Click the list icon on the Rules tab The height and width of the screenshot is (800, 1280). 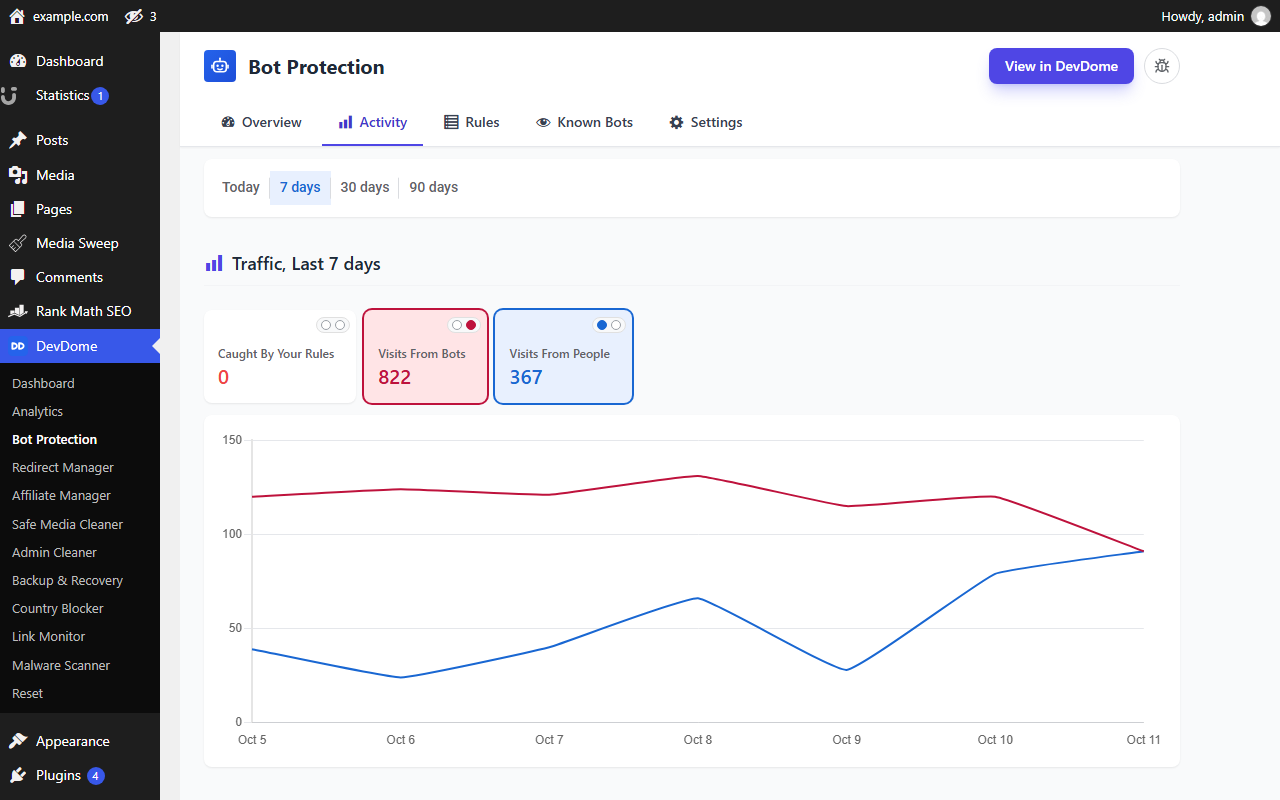451,122
